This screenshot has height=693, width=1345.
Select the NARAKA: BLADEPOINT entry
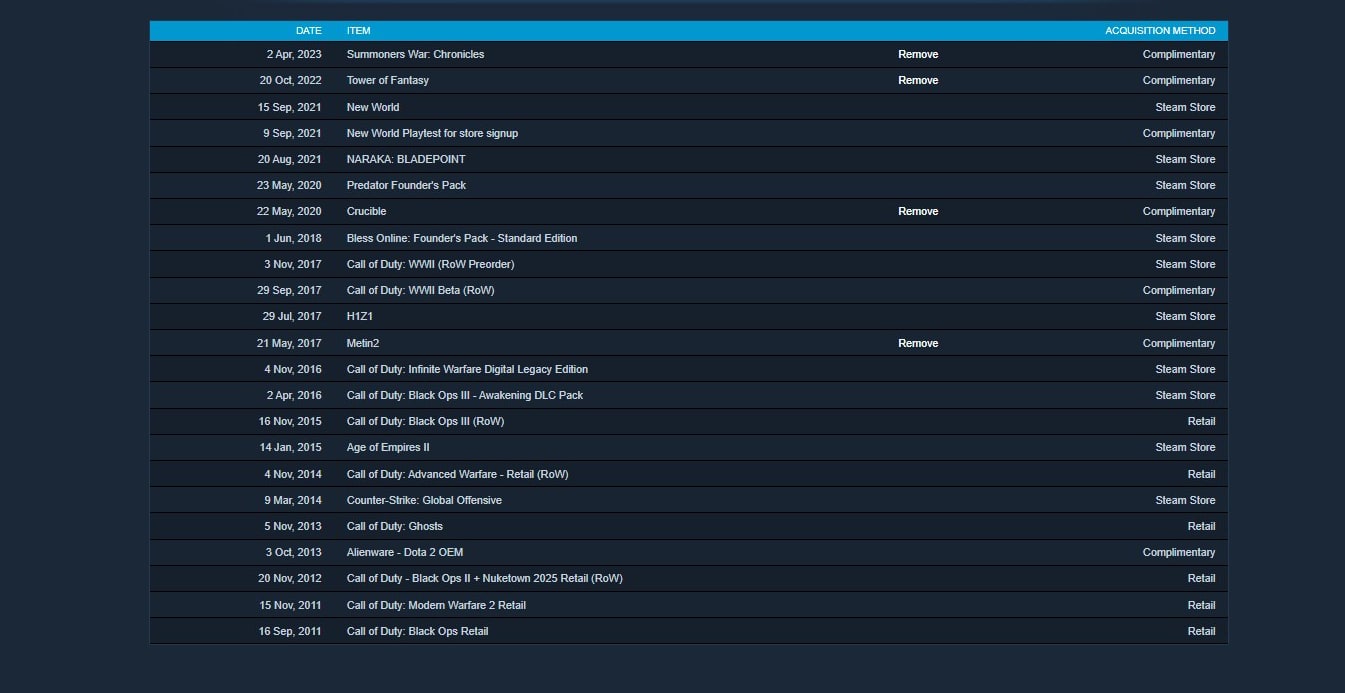click(x=406, y=159)
